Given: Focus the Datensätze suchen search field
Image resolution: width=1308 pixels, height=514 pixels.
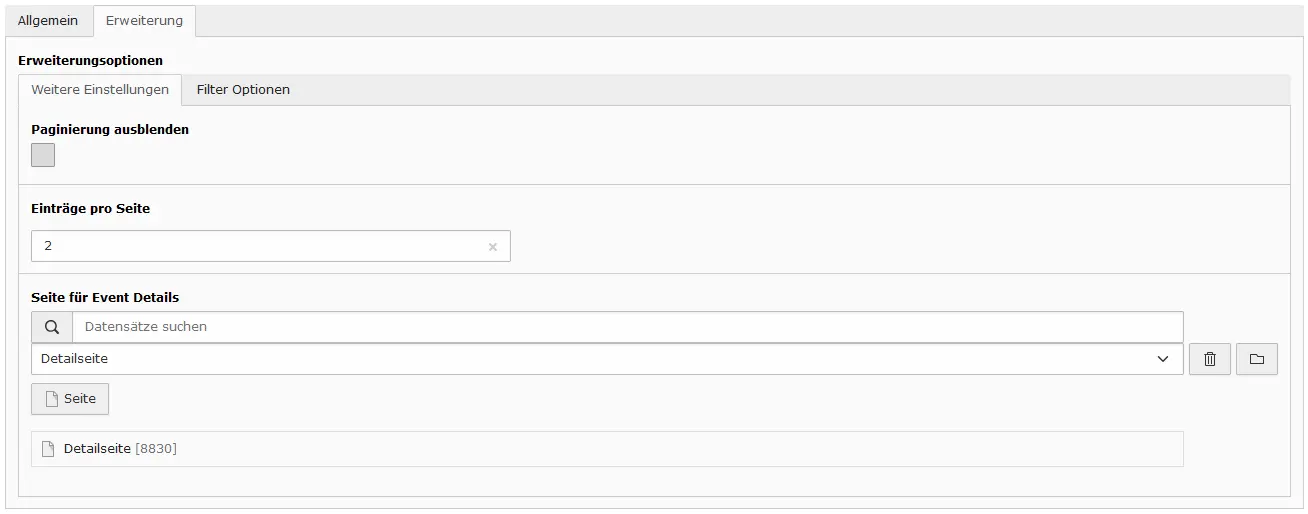Looking at the screenshot, I should point(628,327).
